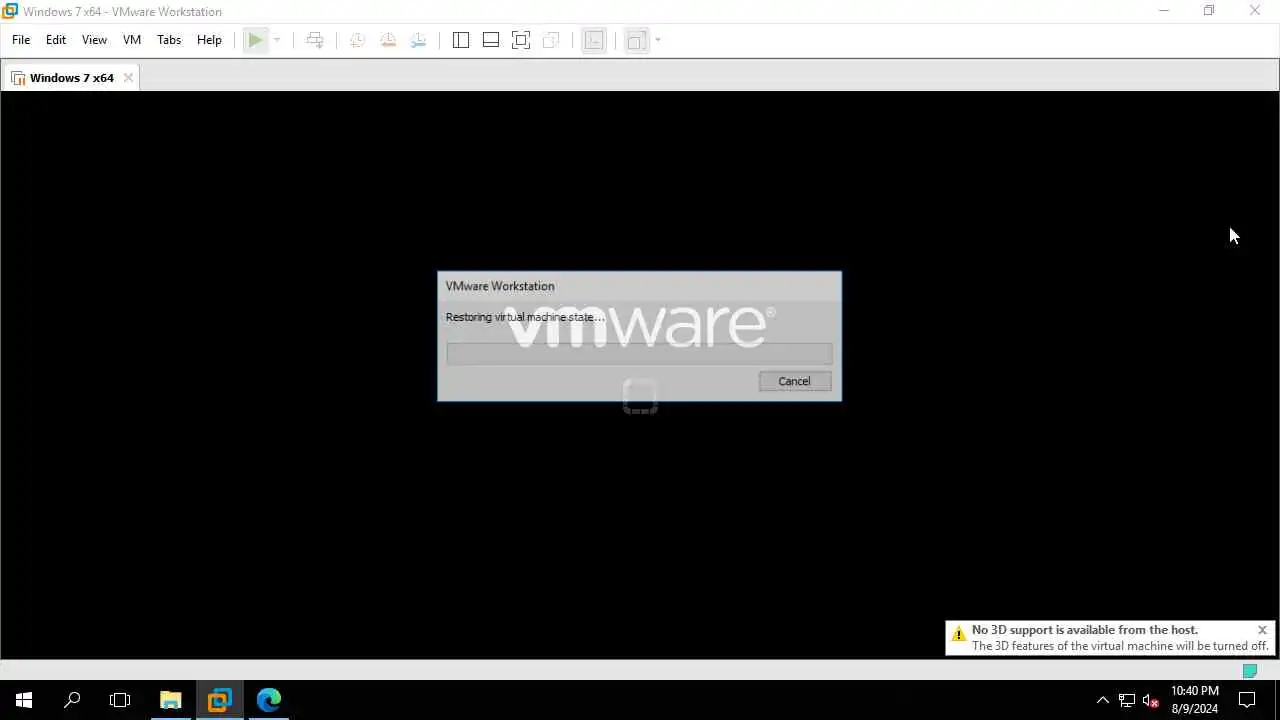Expand the power options dropdown arrow
Screen dimensions: 1280x720
pos(277,40)
